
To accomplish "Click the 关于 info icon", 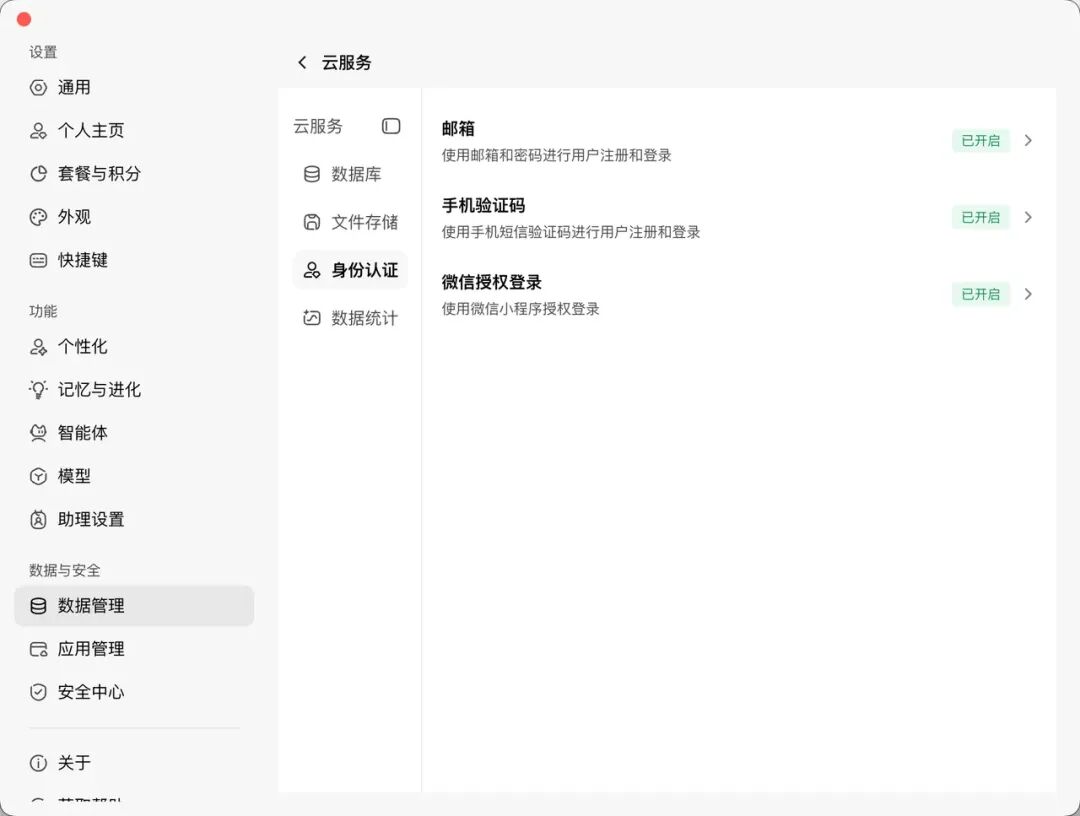I will pyautogui.click(x=39, y=763).
